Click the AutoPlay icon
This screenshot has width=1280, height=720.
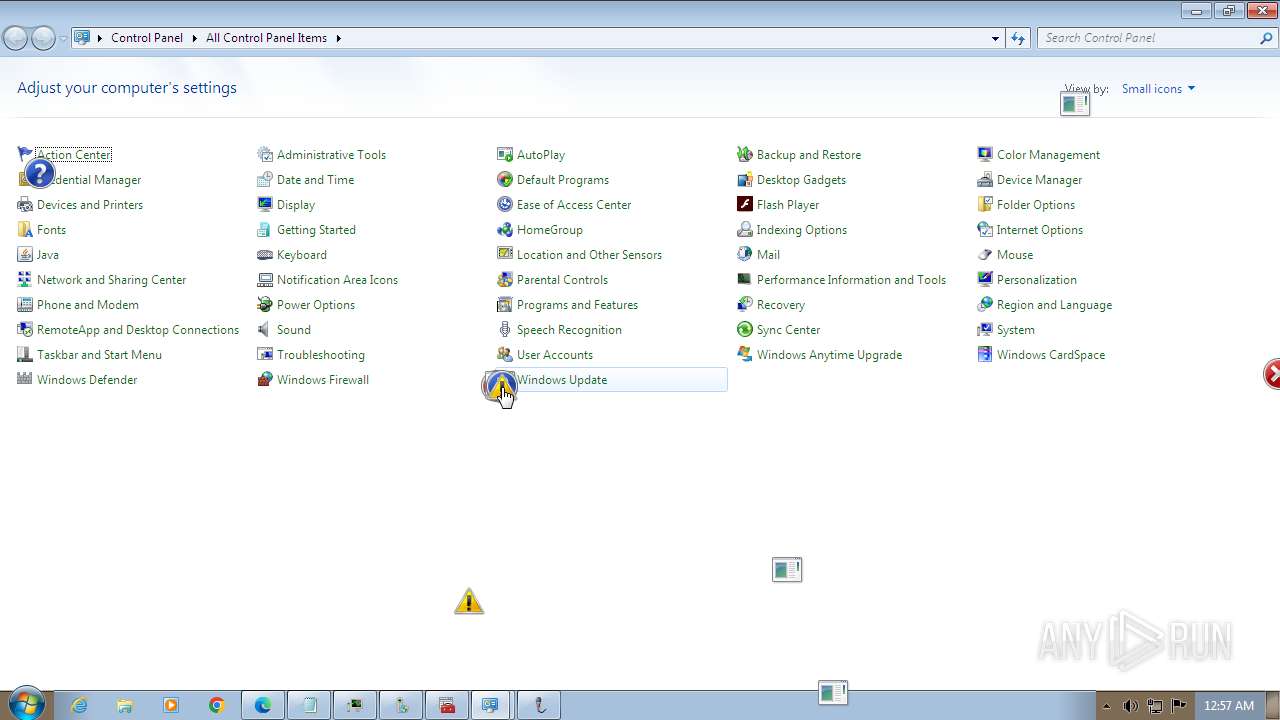click(505, 155)
